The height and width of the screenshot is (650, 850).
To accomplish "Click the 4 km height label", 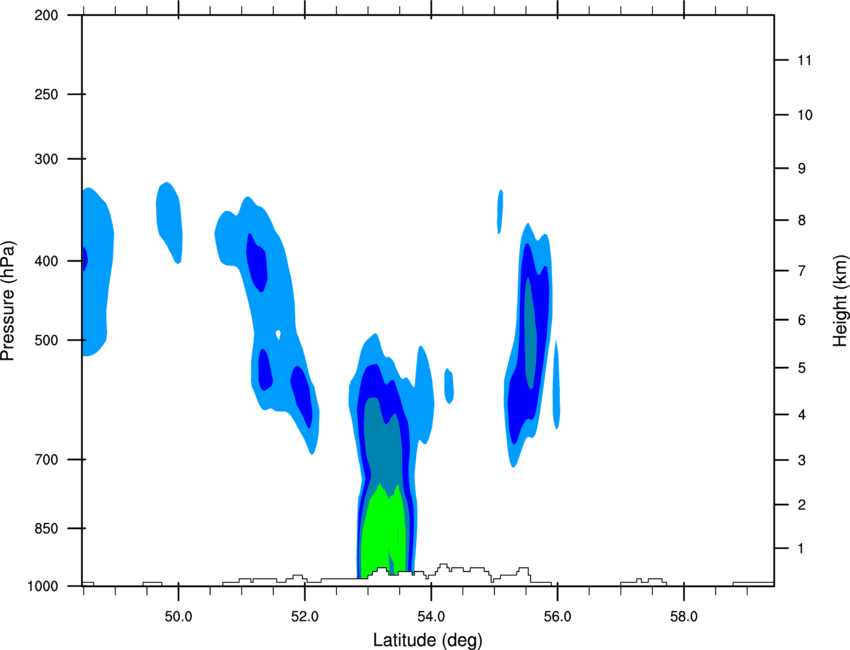I will tap(802, 415).
